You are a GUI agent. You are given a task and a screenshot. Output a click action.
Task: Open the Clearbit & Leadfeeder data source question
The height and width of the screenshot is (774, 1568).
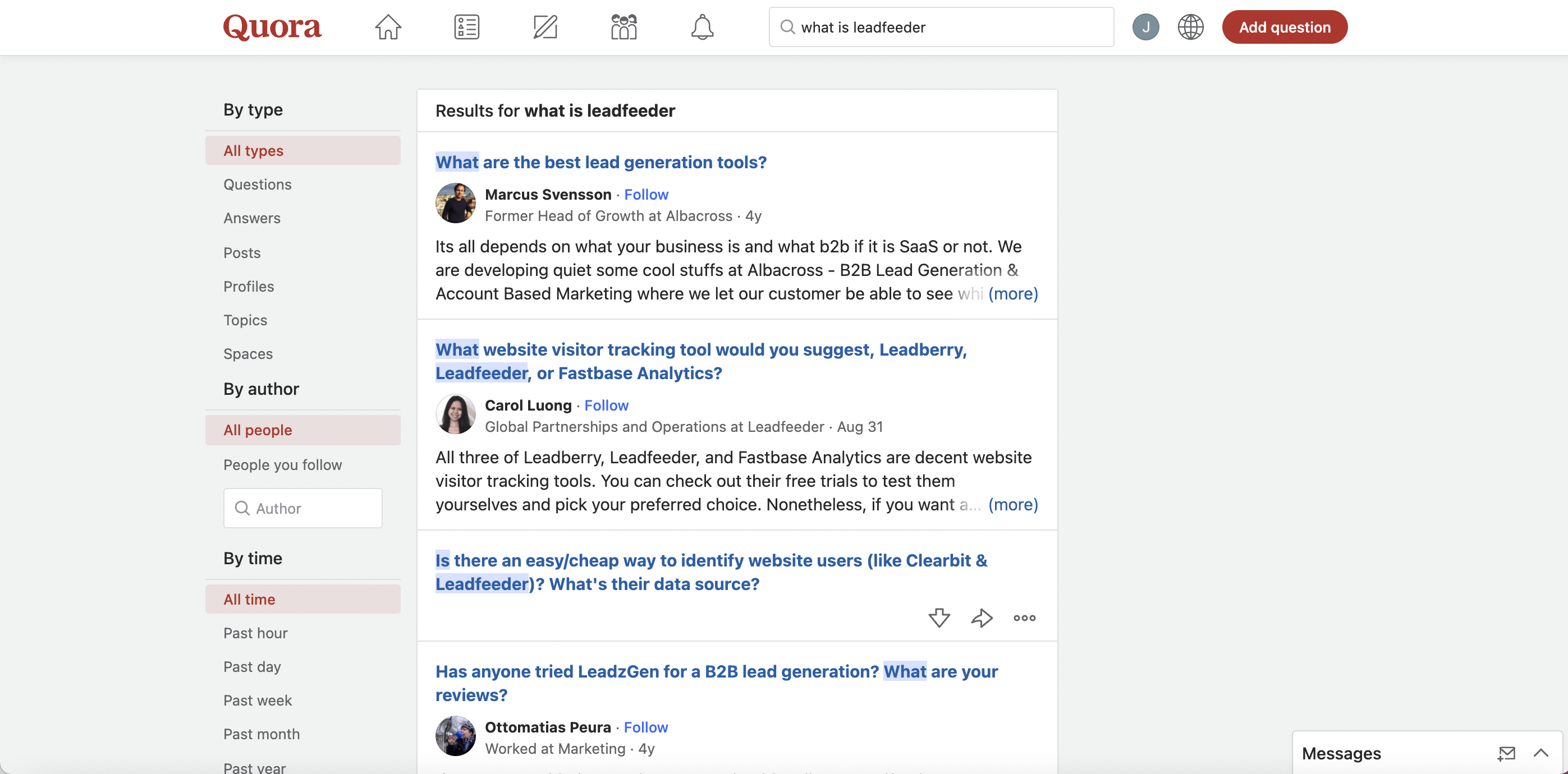(711, 572)
